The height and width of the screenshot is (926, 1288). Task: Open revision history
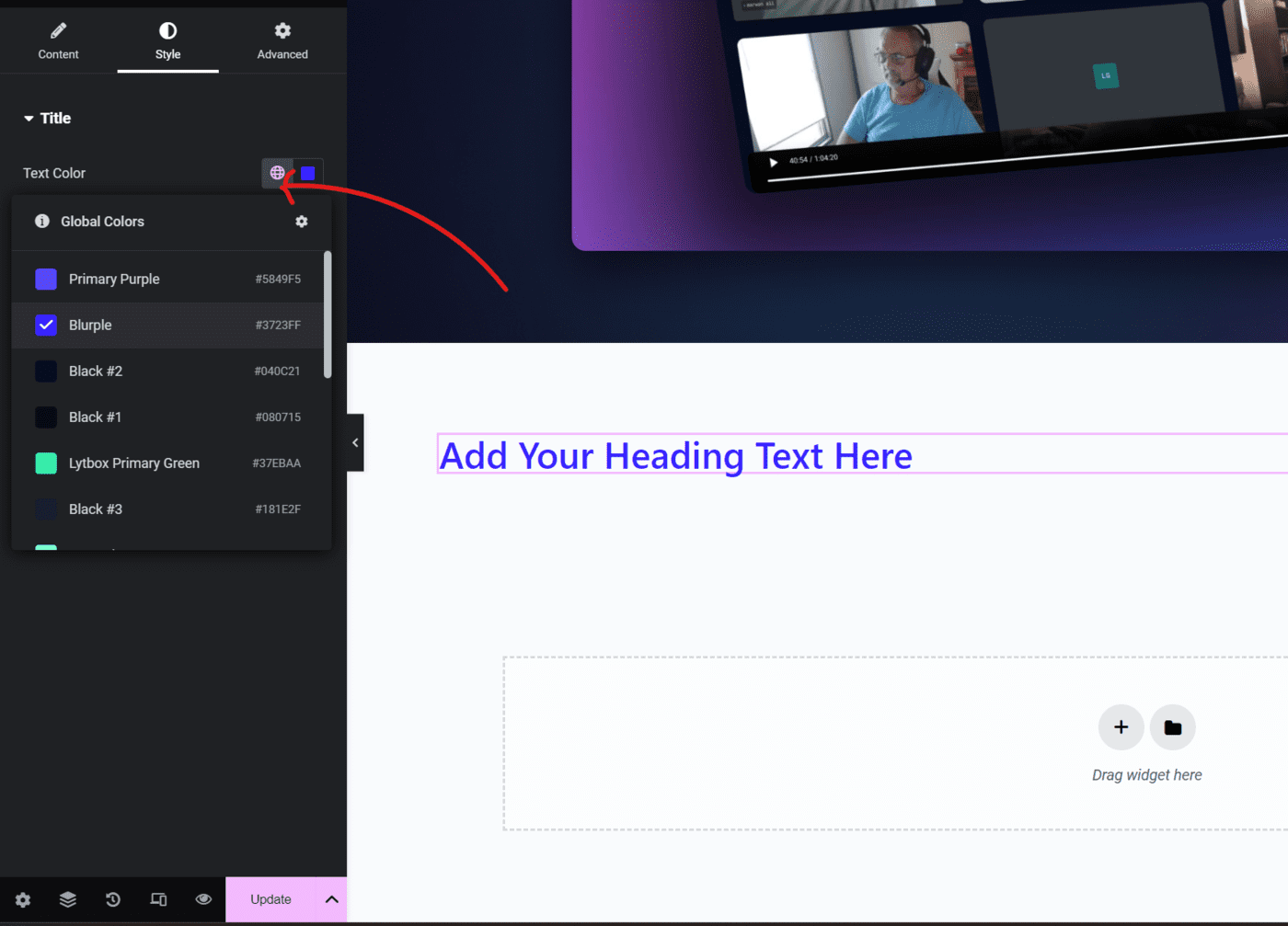113,899
